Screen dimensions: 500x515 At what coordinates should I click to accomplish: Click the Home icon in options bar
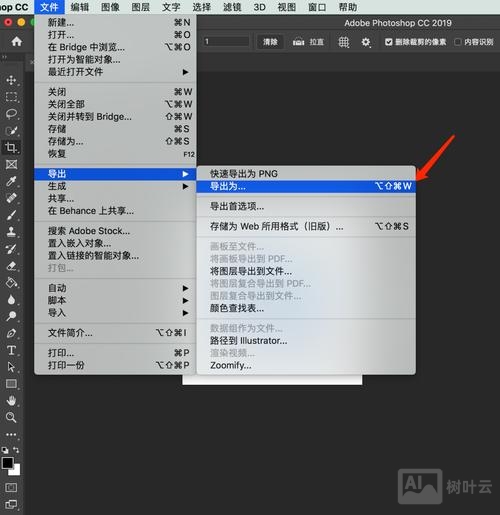16,41
